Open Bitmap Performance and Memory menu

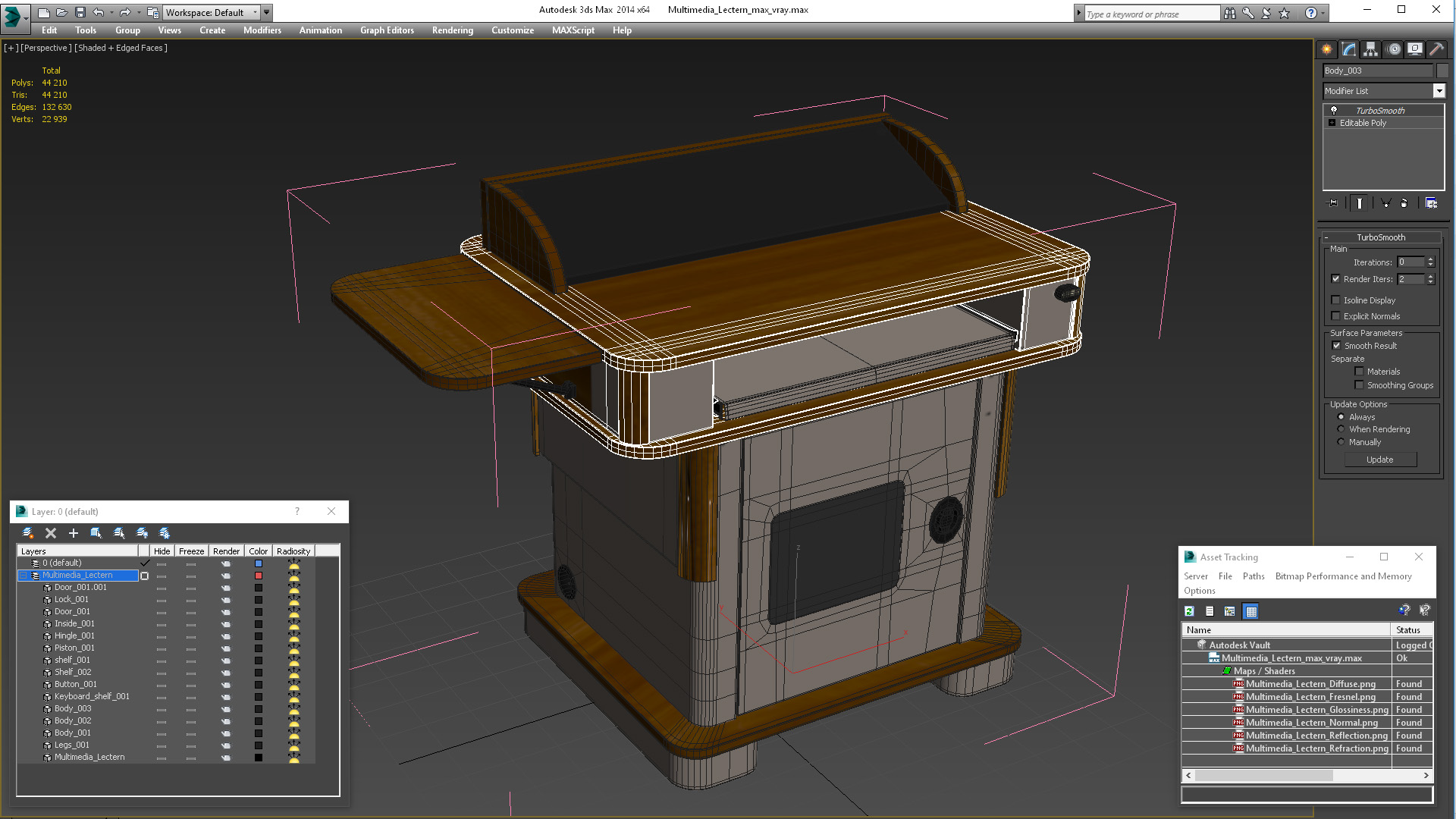[1343, 576]
